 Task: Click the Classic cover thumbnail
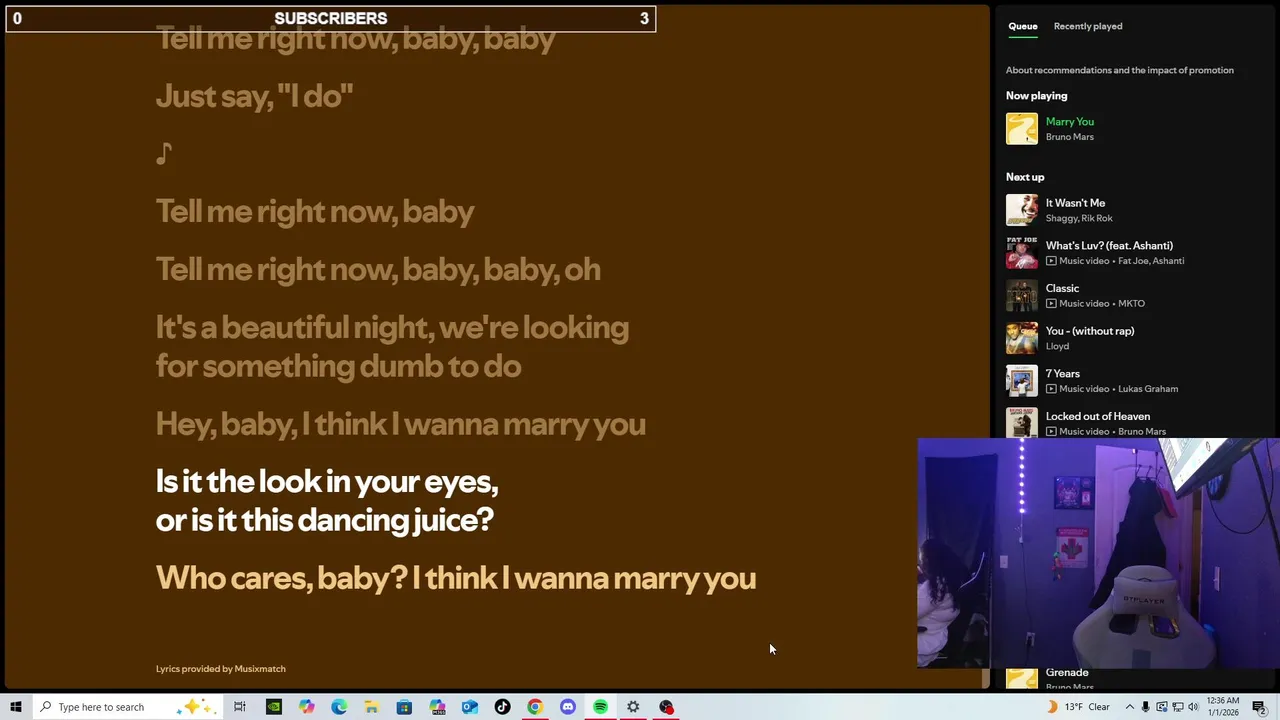tap(1022, 296)
